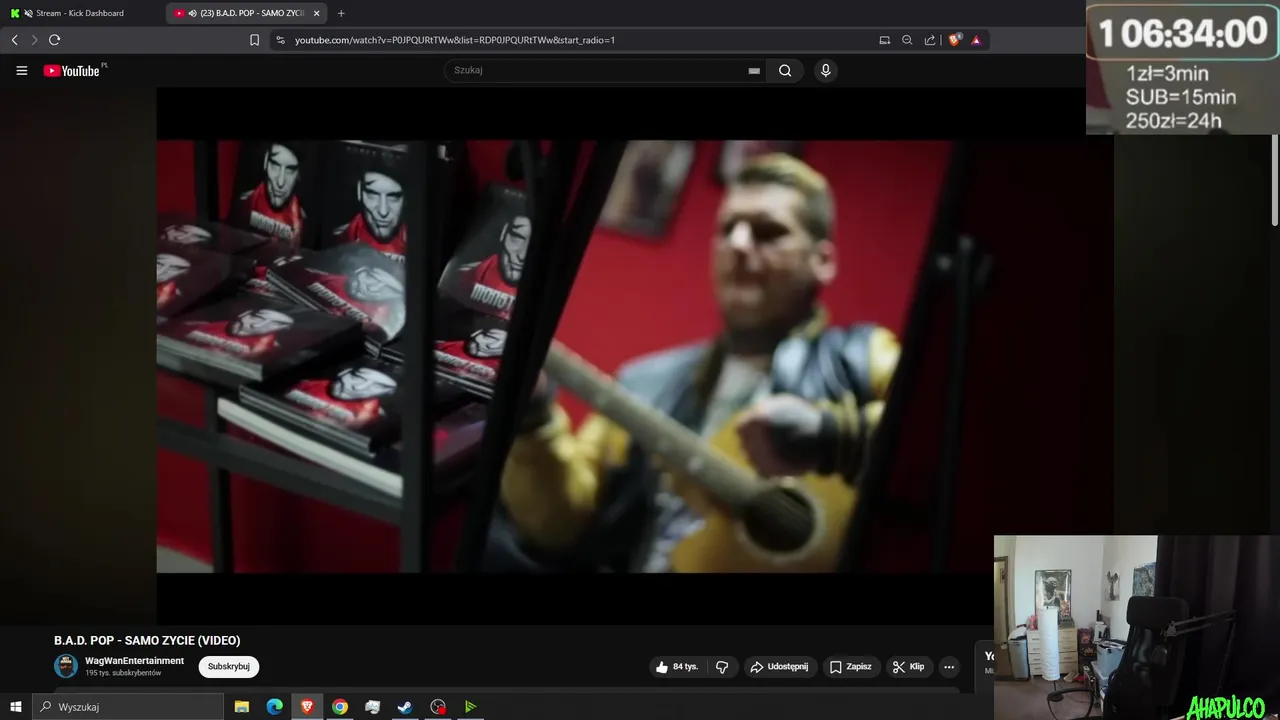
Task: Close the B.A.D. POP YouTube tab
Action: point(316,13)
